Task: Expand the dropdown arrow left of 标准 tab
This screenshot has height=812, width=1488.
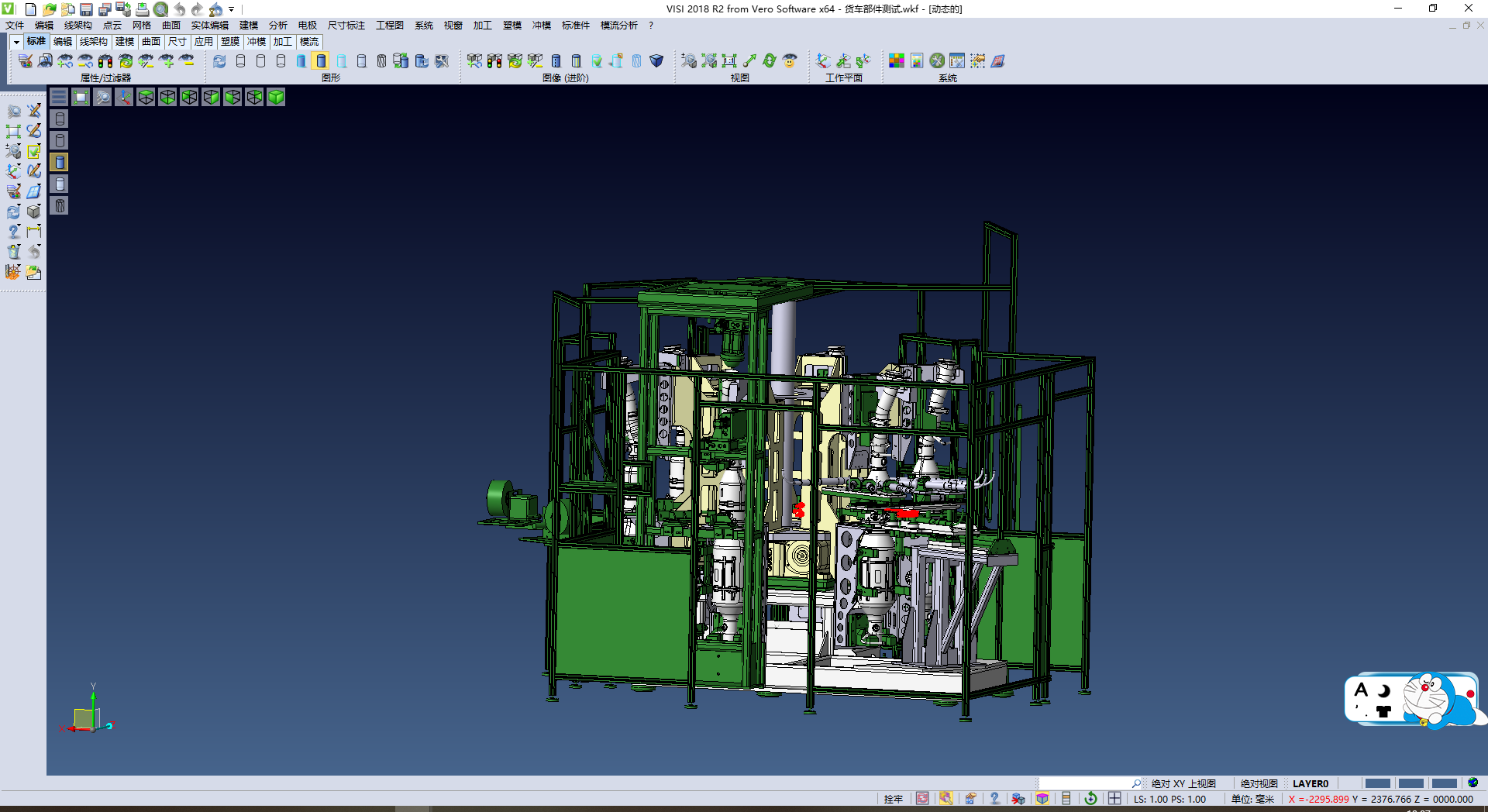Action: (x=16, y=42)
